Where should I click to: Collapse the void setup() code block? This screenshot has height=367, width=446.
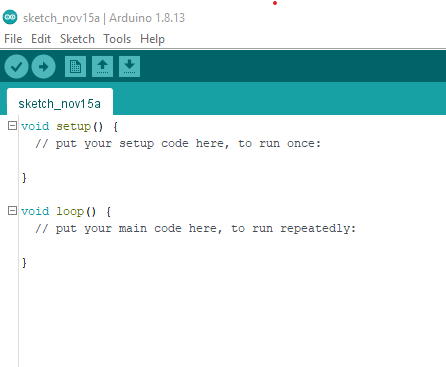tap(12, 126)
